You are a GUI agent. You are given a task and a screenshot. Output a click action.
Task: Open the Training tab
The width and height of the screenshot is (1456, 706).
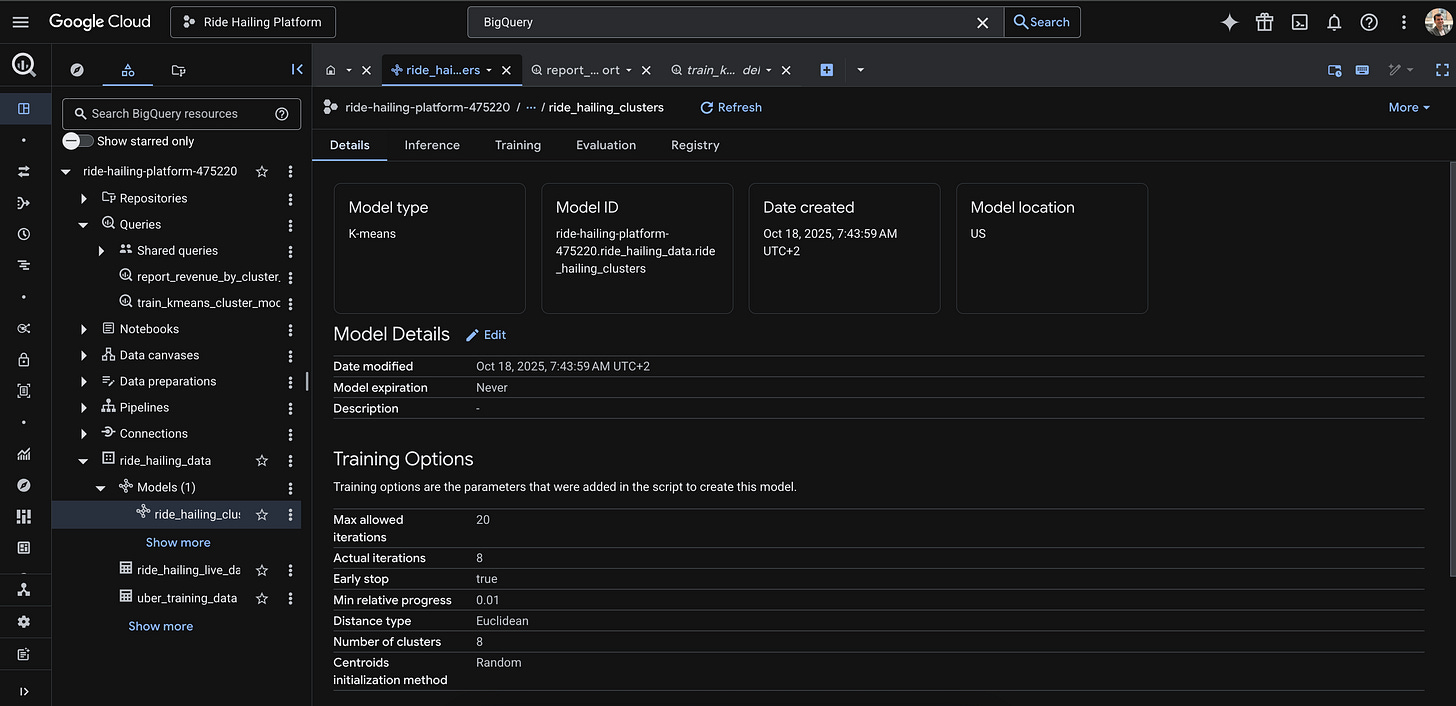517,145
